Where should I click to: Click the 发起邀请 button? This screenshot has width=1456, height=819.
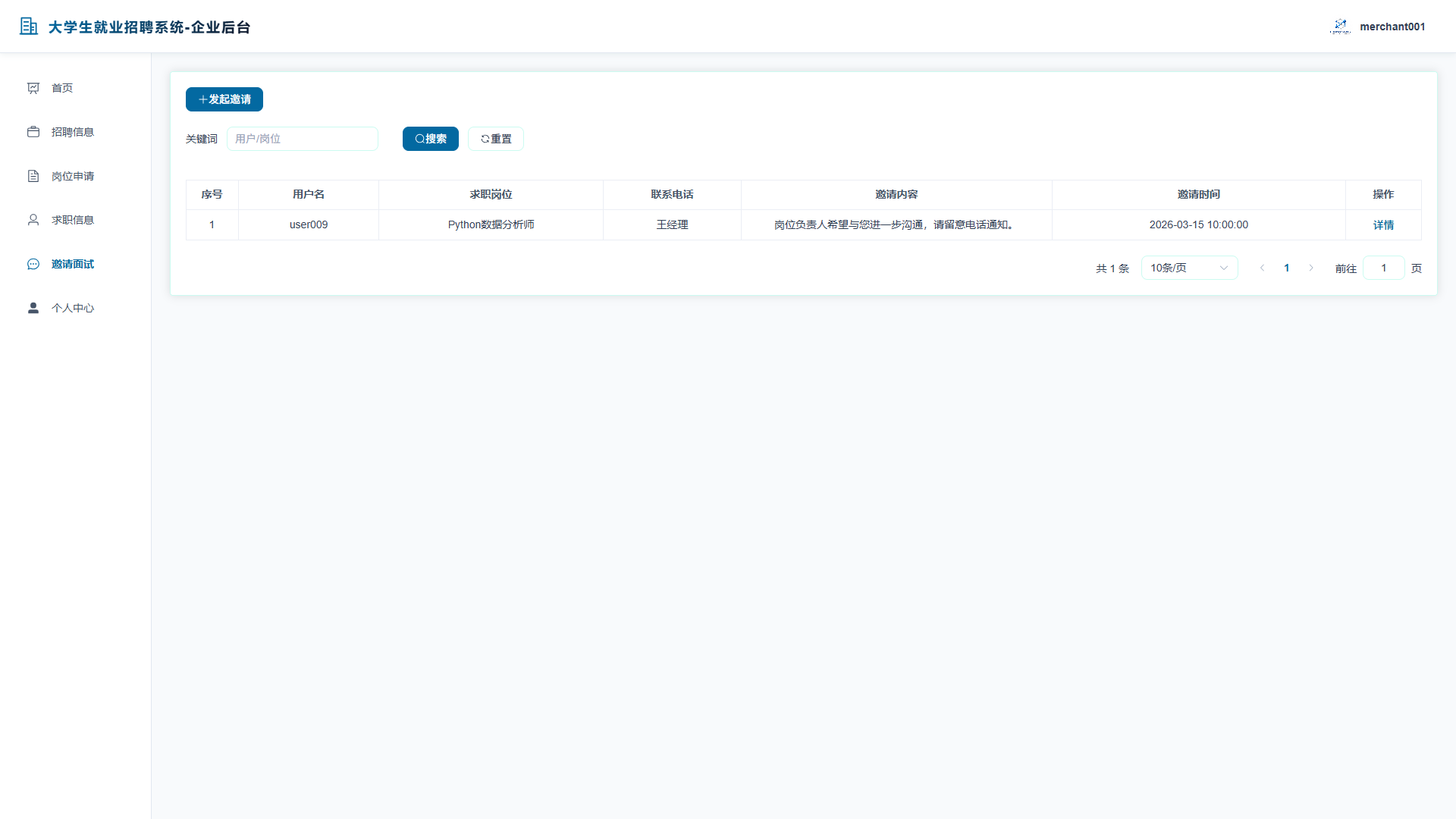(224, 99)
